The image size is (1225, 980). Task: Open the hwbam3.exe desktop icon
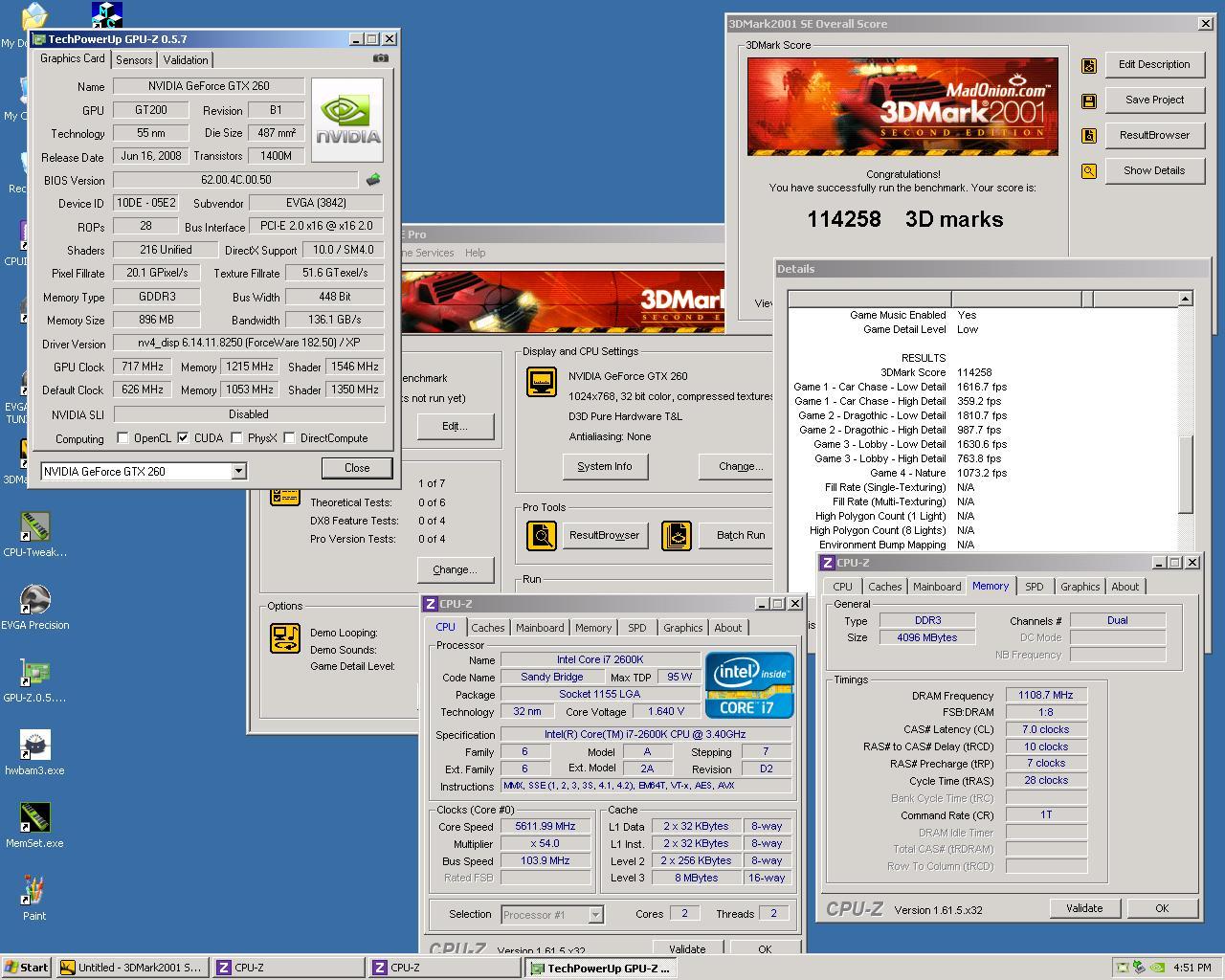click(x=34, y=752)
